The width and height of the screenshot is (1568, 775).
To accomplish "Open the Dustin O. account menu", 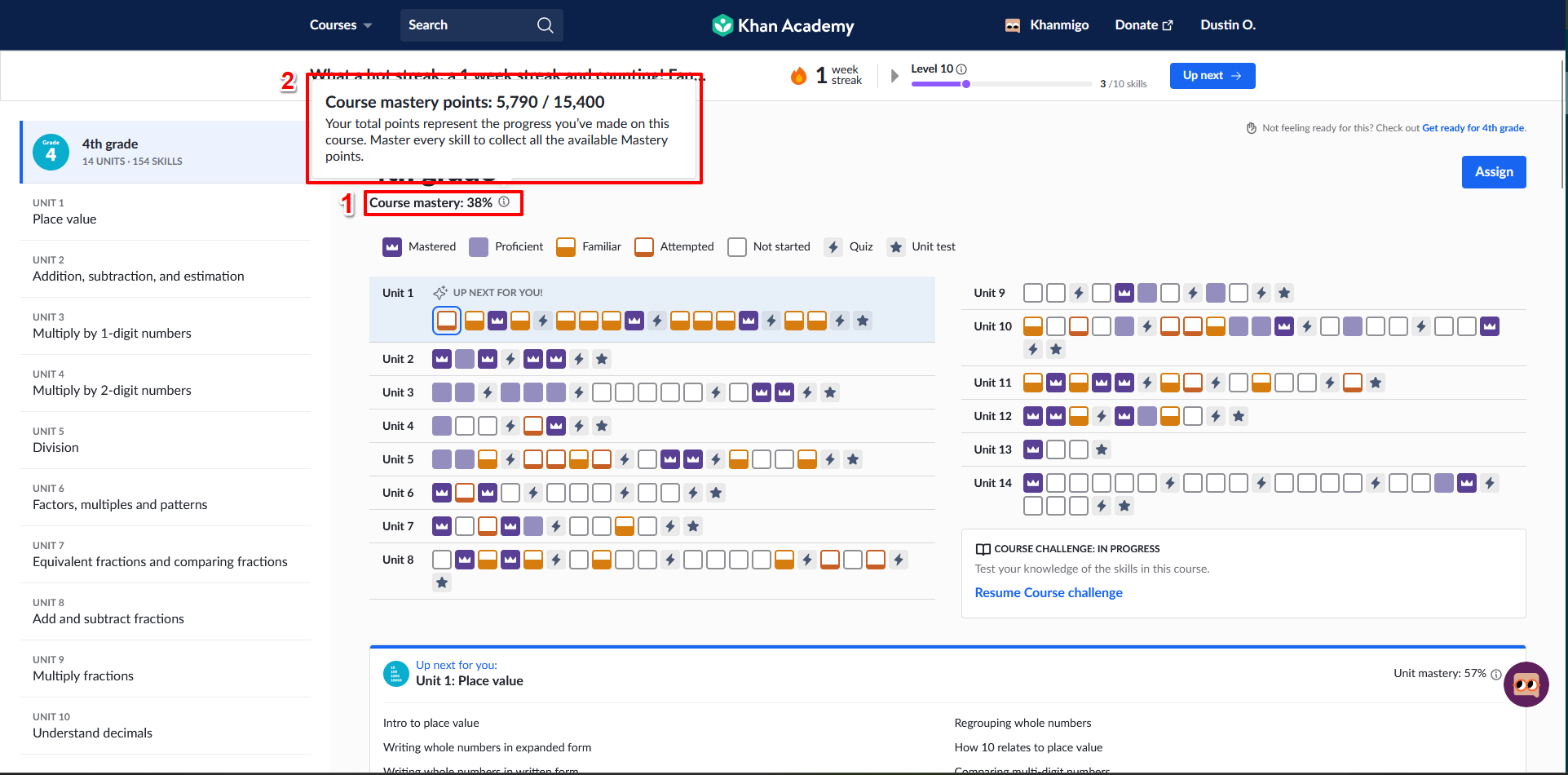I will [x=1227, y=24].
